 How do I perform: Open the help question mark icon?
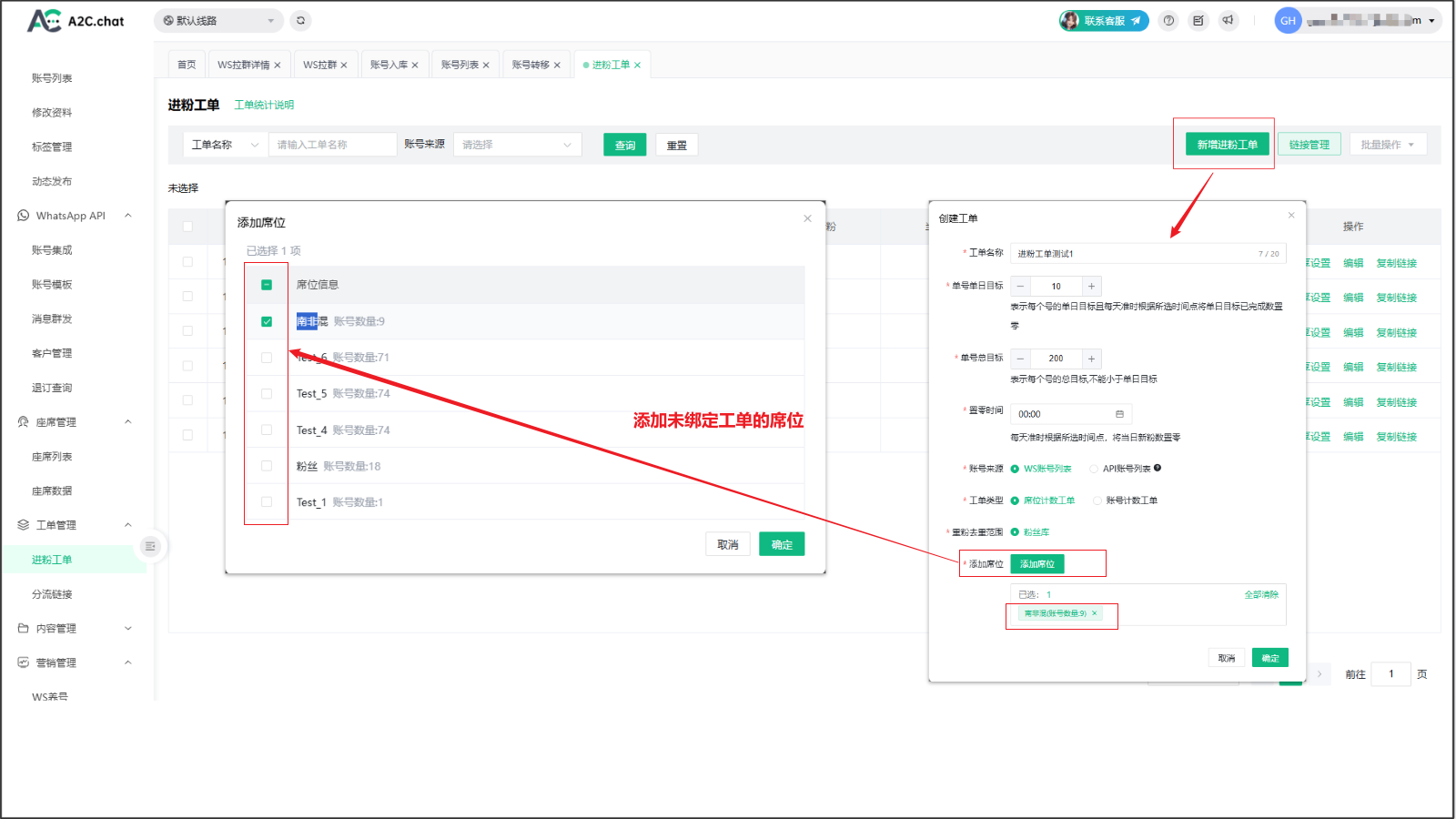(x=1169, y=20)
